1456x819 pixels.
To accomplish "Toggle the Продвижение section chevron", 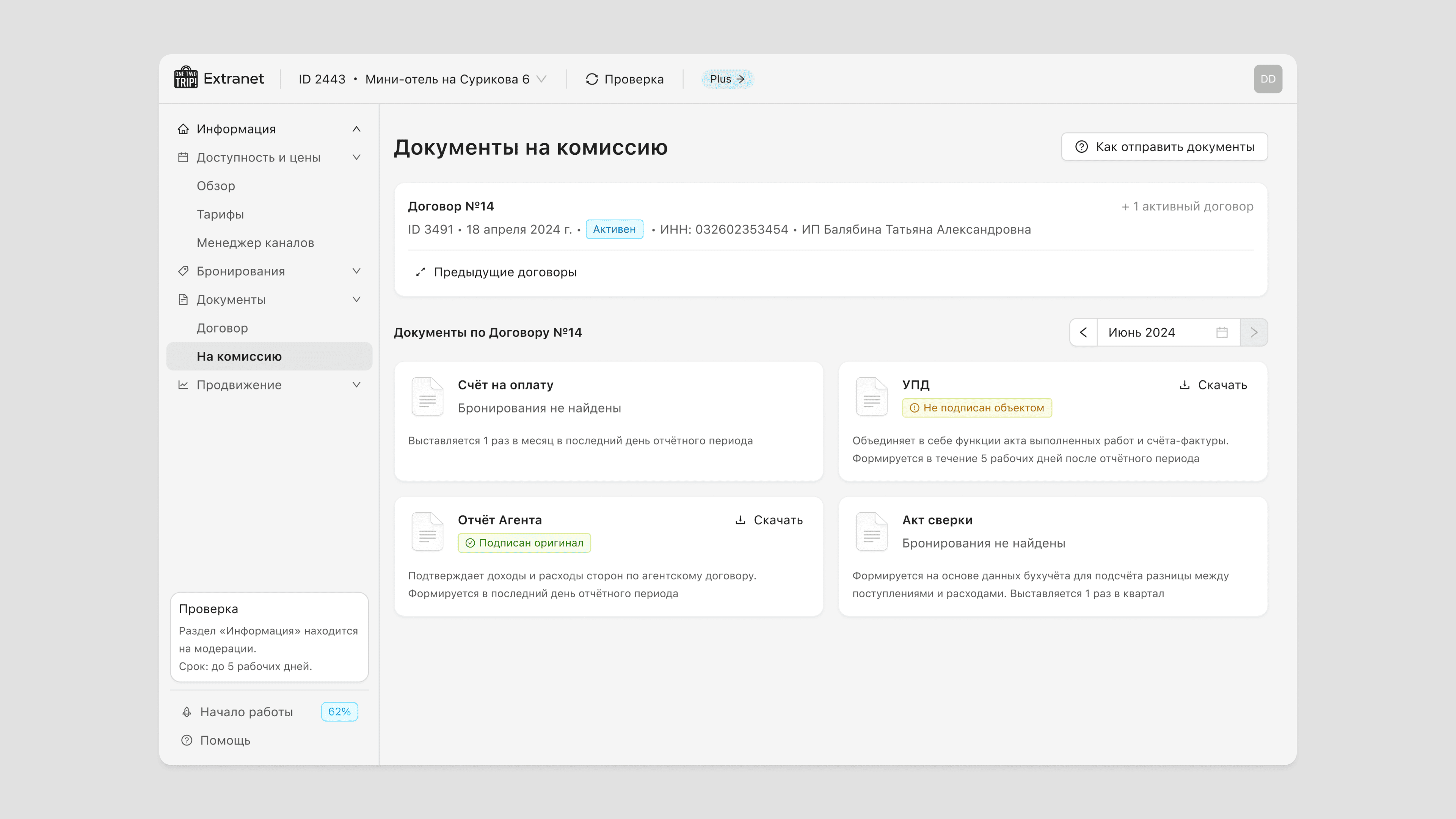I will (x=356, y=385).
